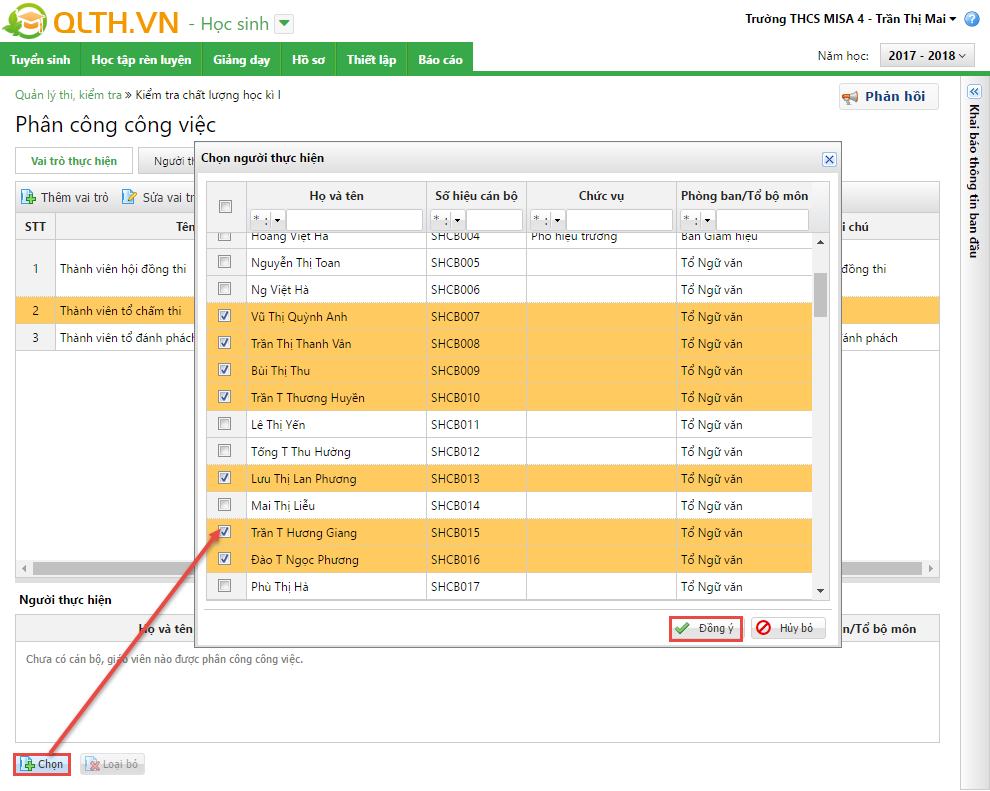Uncheck the Vũ Thị Quỳnh Anh checkbox
The image size is (990, 791).
click(225, 316)
